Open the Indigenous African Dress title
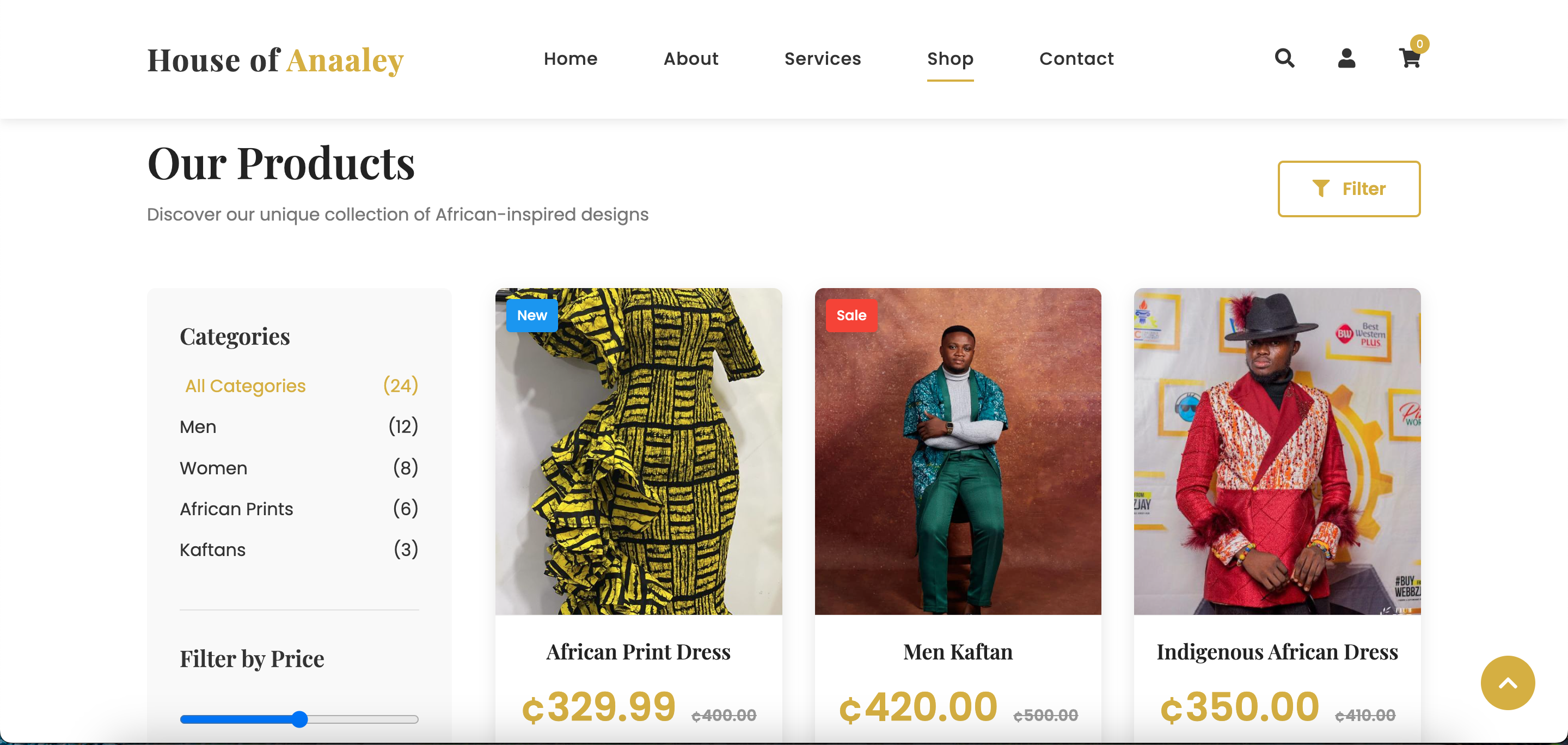Screen dimensions: 1568x745 coord(1276,652)
